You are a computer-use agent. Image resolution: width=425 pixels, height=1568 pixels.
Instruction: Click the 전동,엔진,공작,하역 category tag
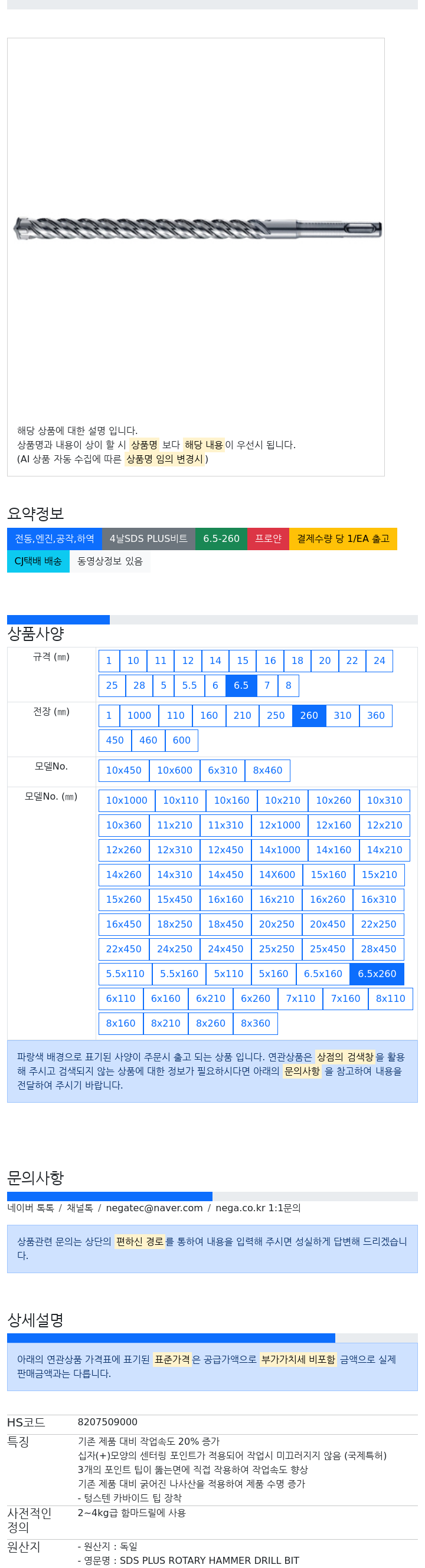[x=55, y=539]
